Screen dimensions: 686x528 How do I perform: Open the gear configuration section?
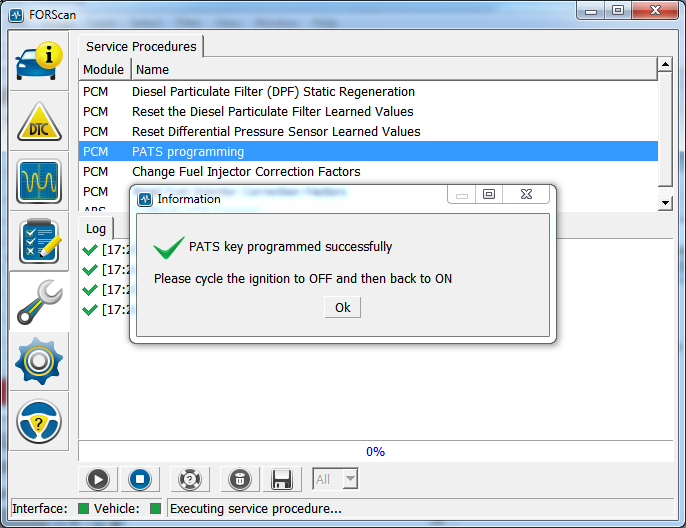(x=40, y=361)
